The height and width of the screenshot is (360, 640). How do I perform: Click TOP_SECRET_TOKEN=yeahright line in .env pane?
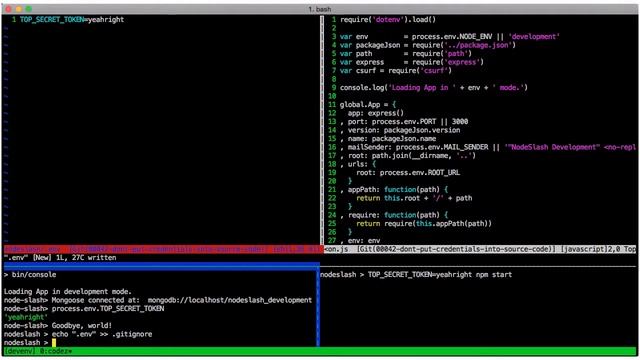pos(72,20)
